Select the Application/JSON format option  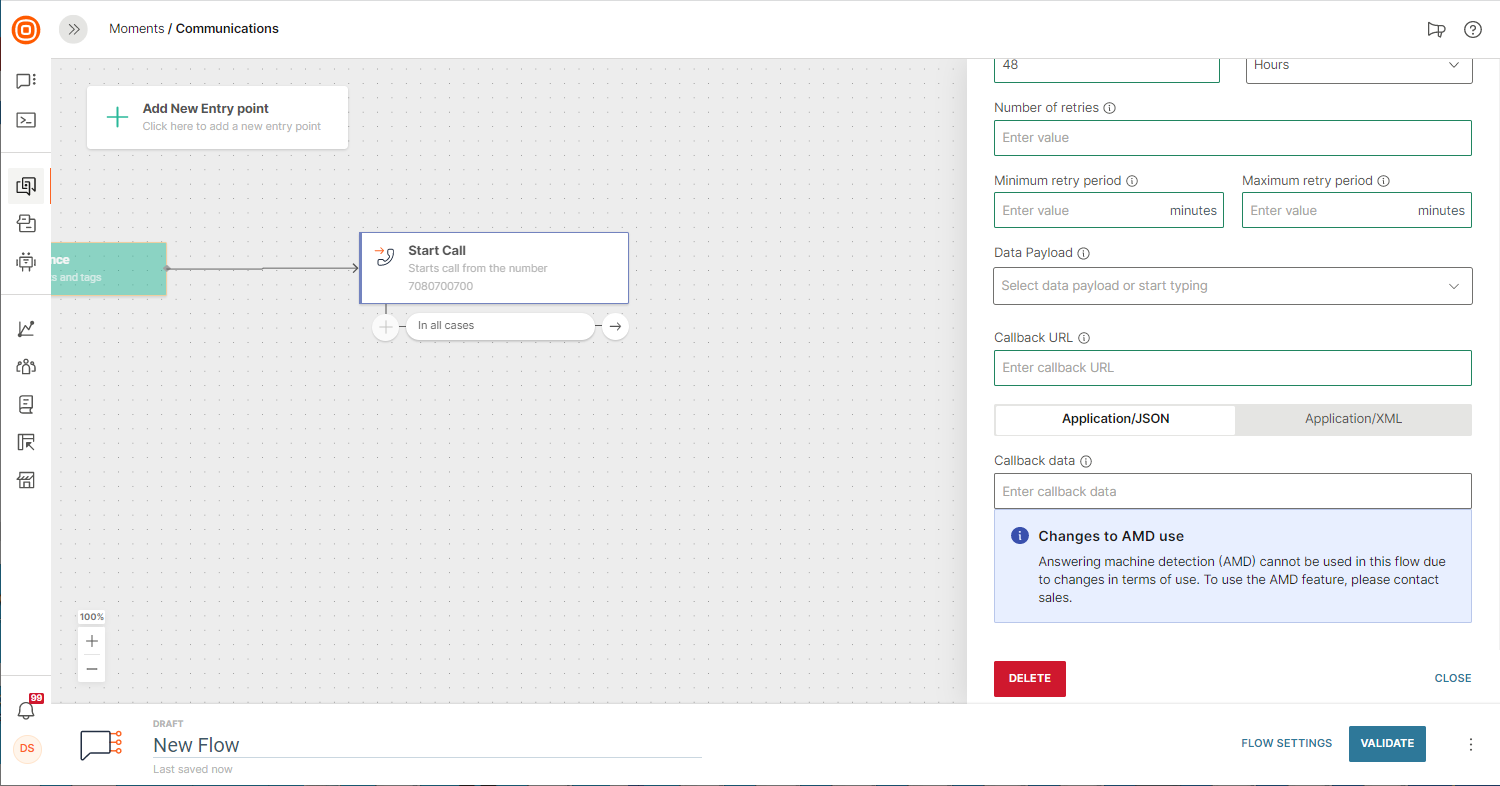(1115, 419)
